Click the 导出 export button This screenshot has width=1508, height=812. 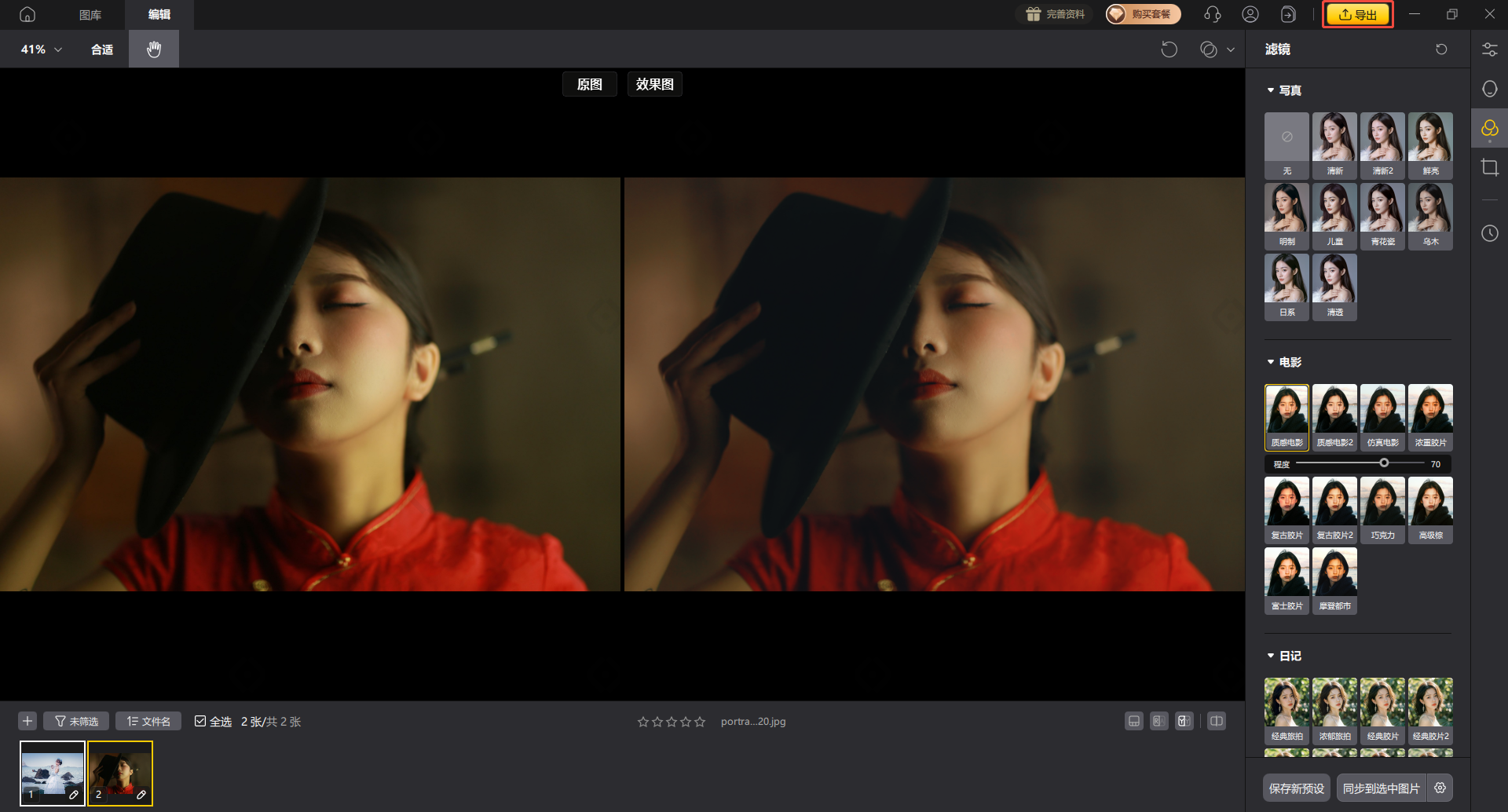coord(1358,14)
